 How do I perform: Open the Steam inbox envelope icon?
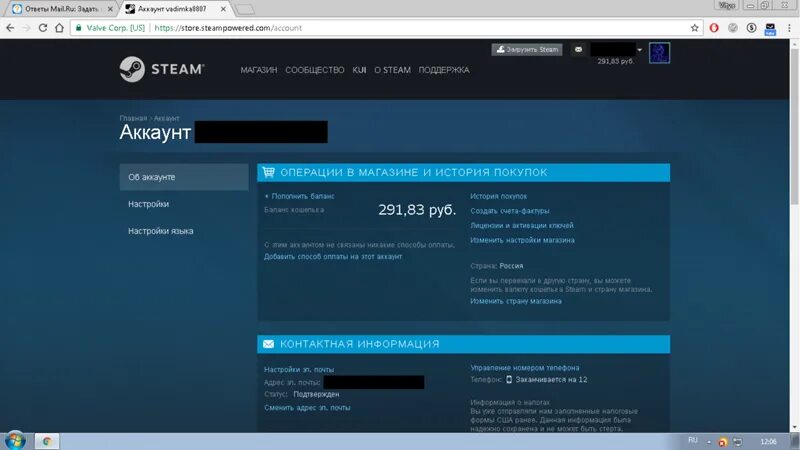click(578, 49)
